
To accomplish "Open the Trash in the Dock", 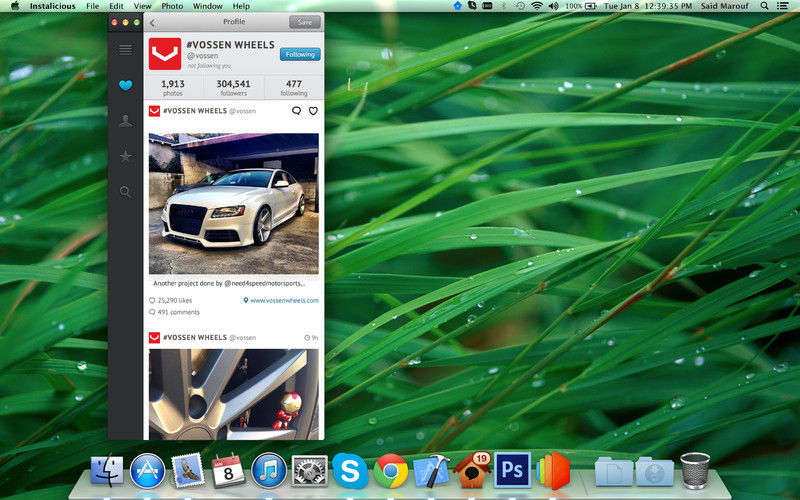I will point(695,470).
